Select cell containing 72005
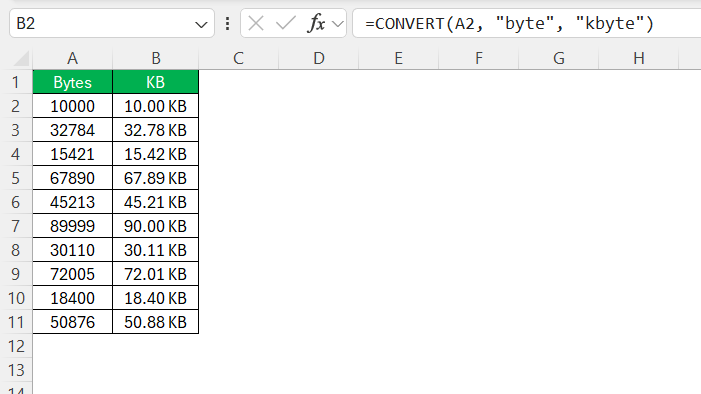Image resolution: width=701 pixels, height=394 pixels. [x=72, y=274]
